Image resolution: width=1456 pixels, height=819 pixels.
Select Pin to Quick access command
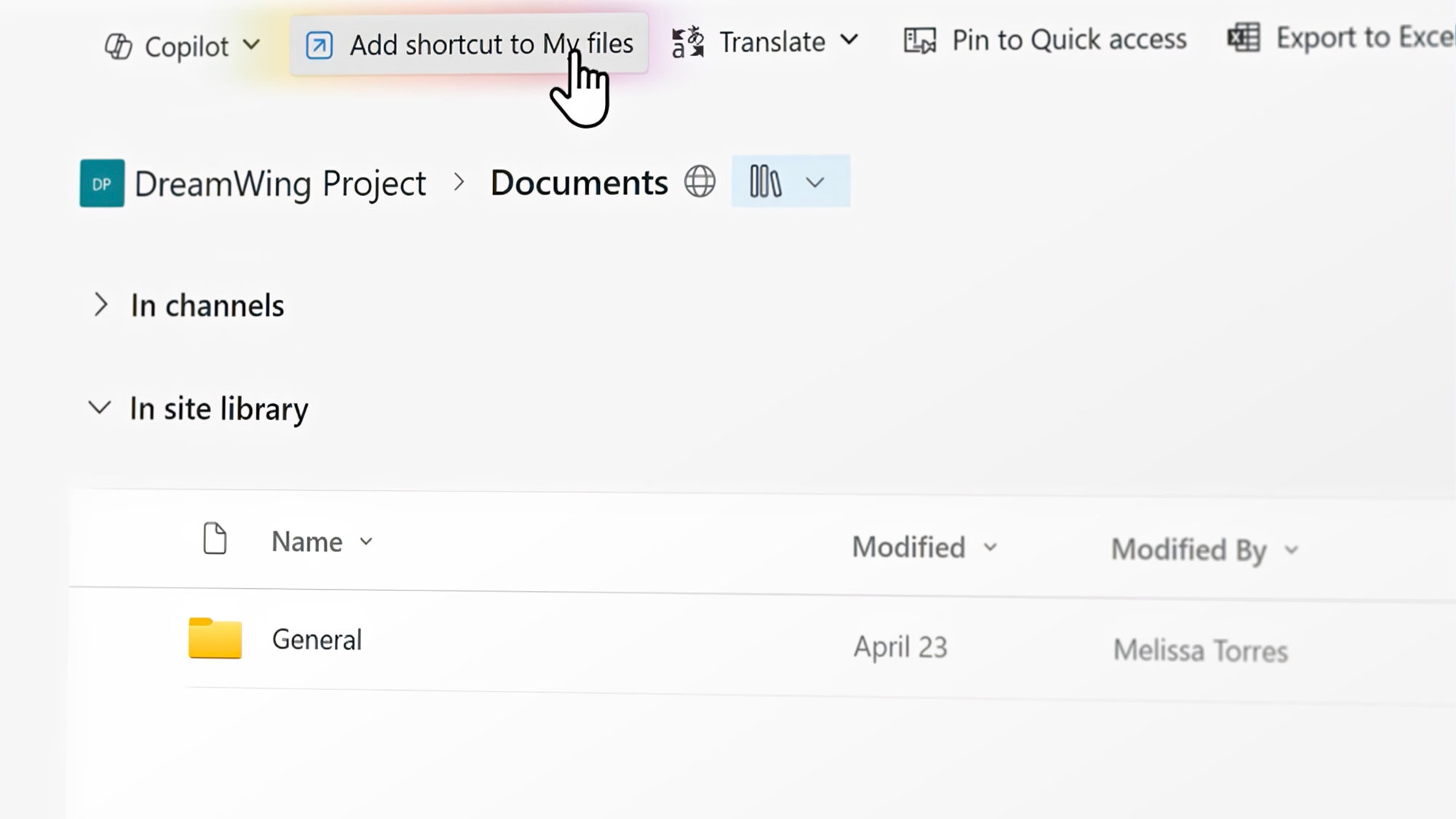pyautogui.click(x=1069, y=40)
